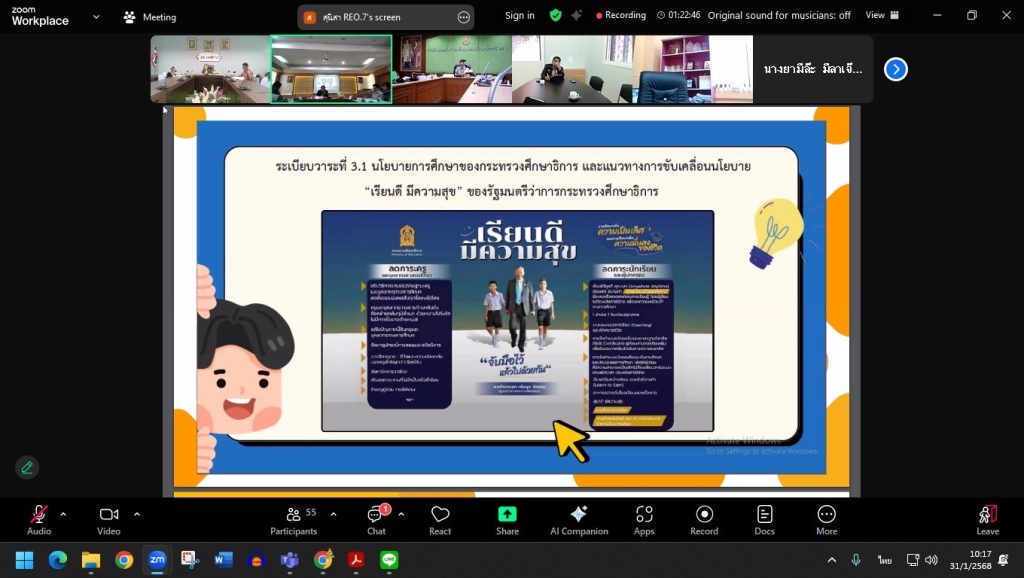
Task: Open the Zoom Workplace dropdown chevron
Action: point(96,17)
